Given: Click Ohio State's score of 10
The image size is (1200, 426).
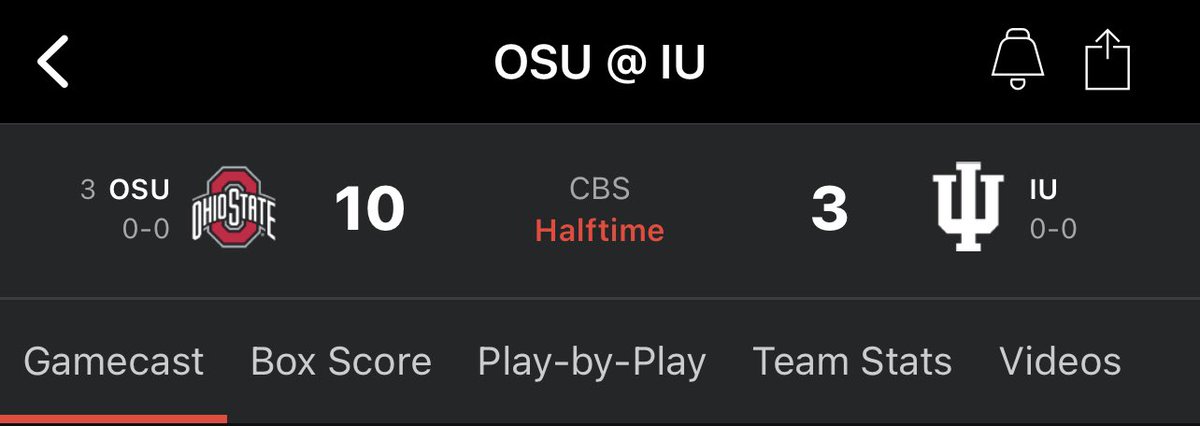Looking at the screenshot, I should tap(370, 209).
